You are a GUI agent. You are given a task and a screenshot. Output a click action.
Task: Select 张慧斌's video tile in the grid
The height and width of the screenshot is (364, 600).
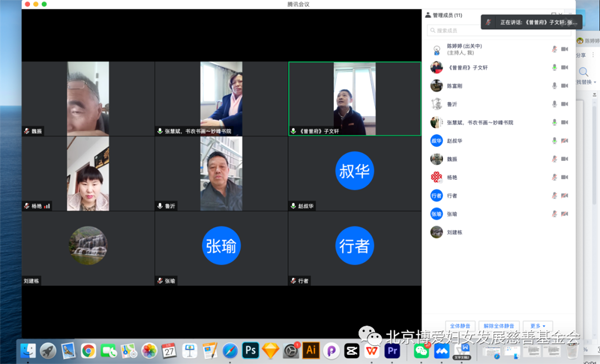221,99
